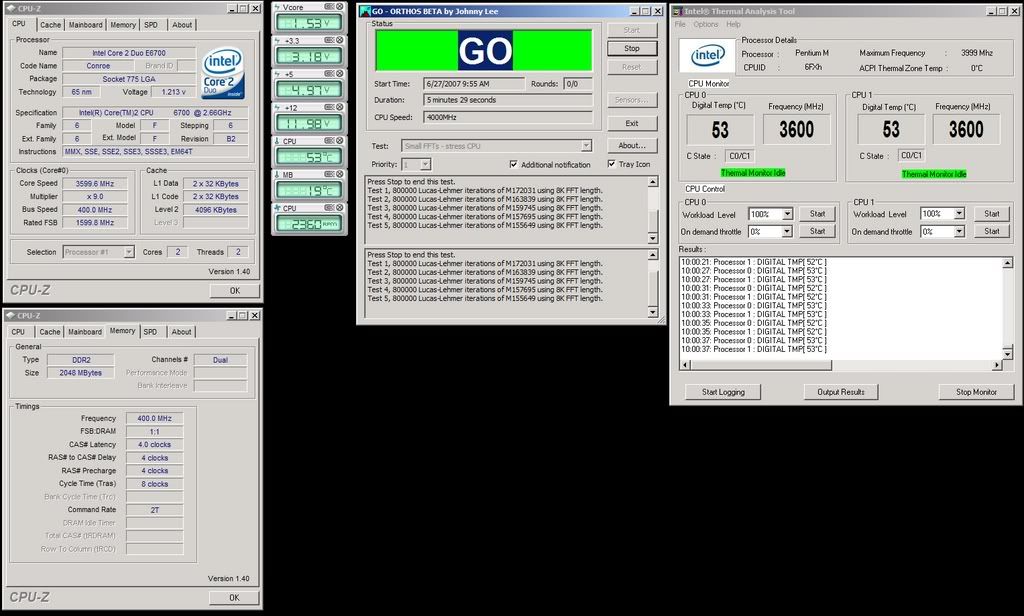Open config icon on +12 widget
The image size is (1024, 616).
point(329,107)
